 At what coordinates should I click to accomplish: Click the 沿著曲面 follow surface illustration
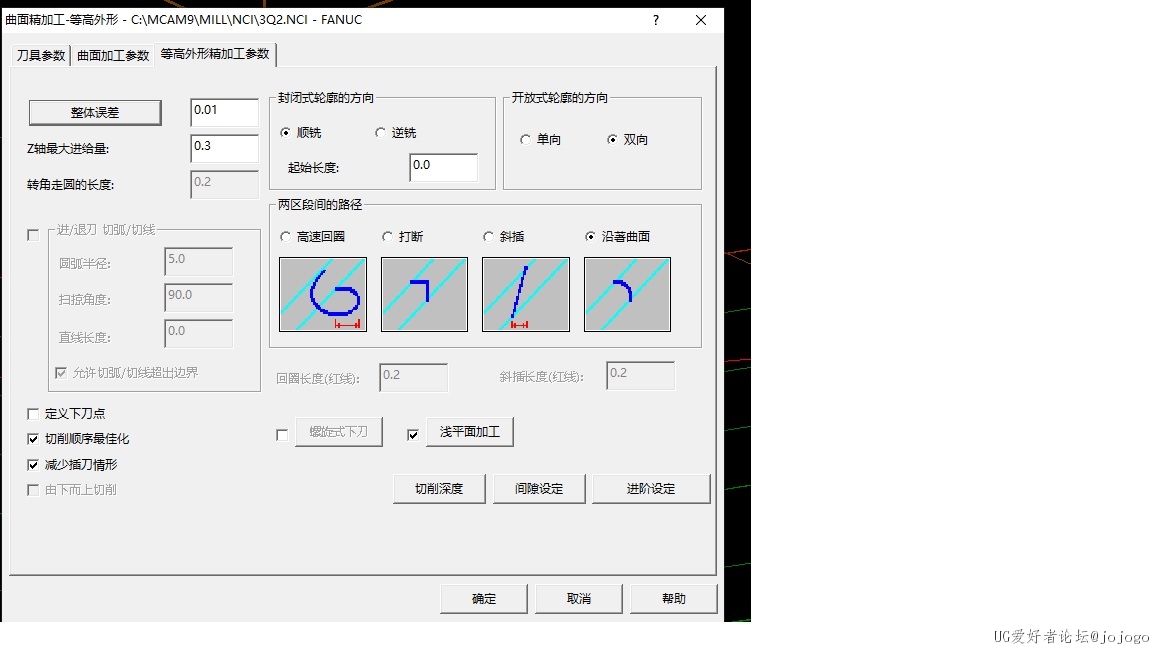pos(627,294)
